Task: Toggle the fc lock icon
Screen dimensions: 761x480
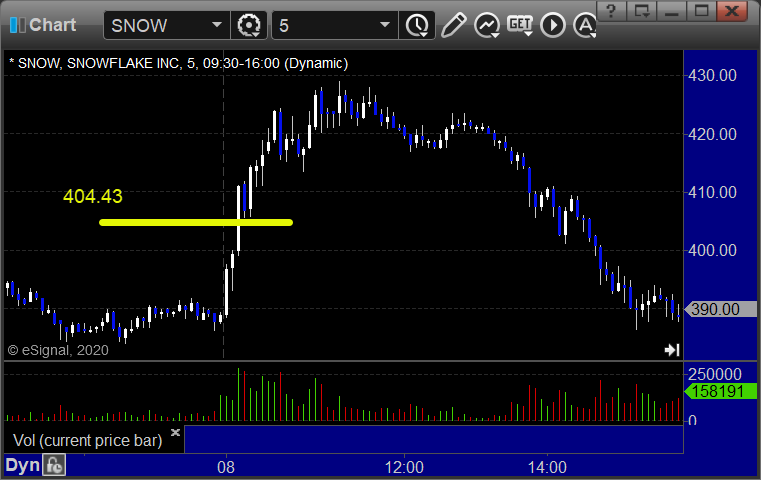Action: pyautogui.click(x=54, y=465)
